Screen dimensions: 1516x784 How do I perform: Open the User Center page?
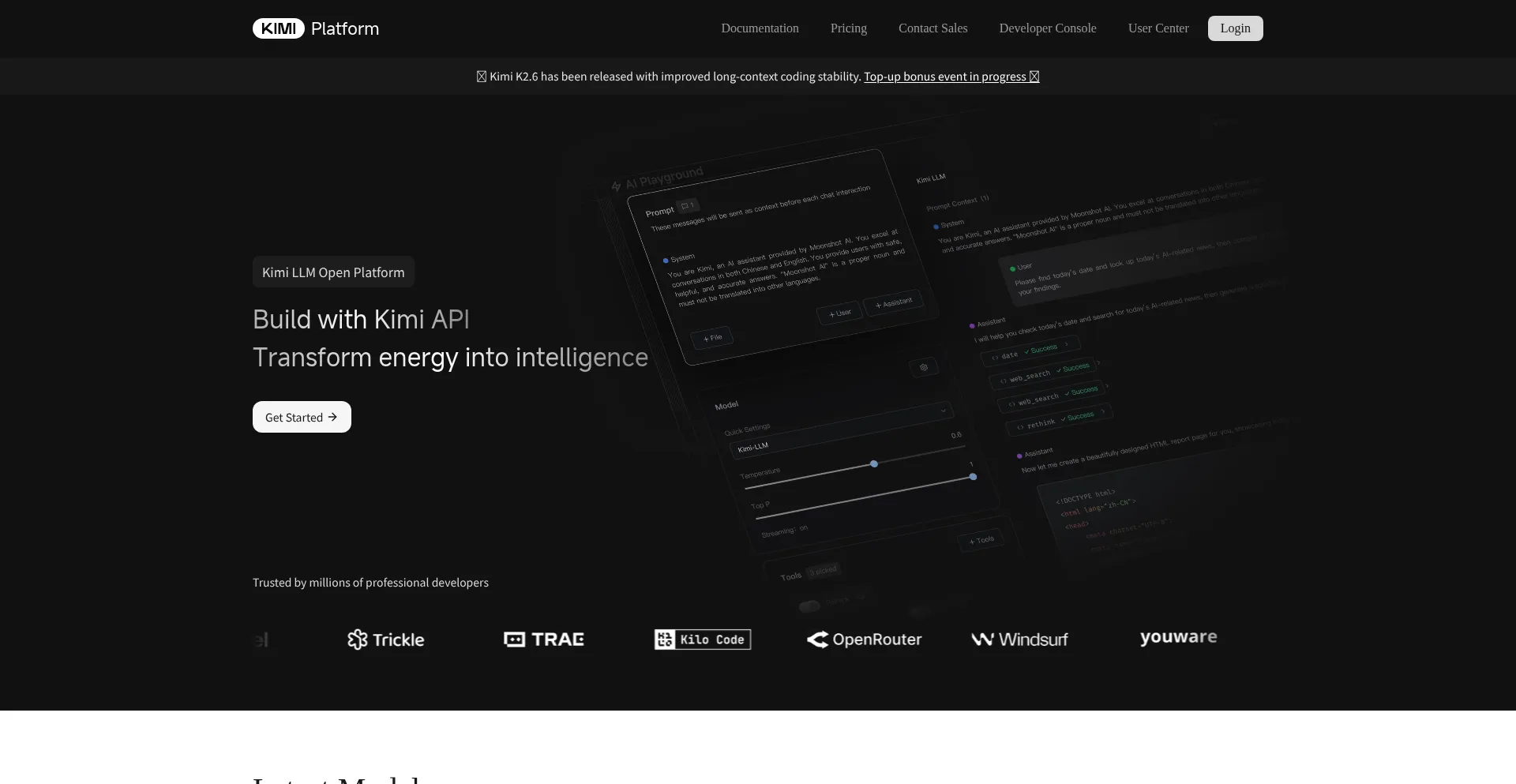click(1158, 28)
